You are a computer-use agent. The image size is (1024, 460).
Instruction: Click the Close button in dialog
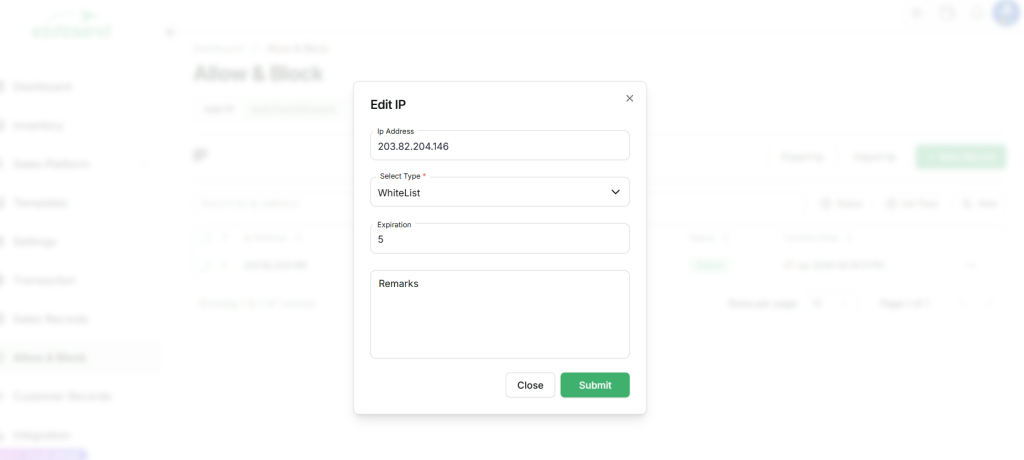pyautogui.click(x=530, y=385)
